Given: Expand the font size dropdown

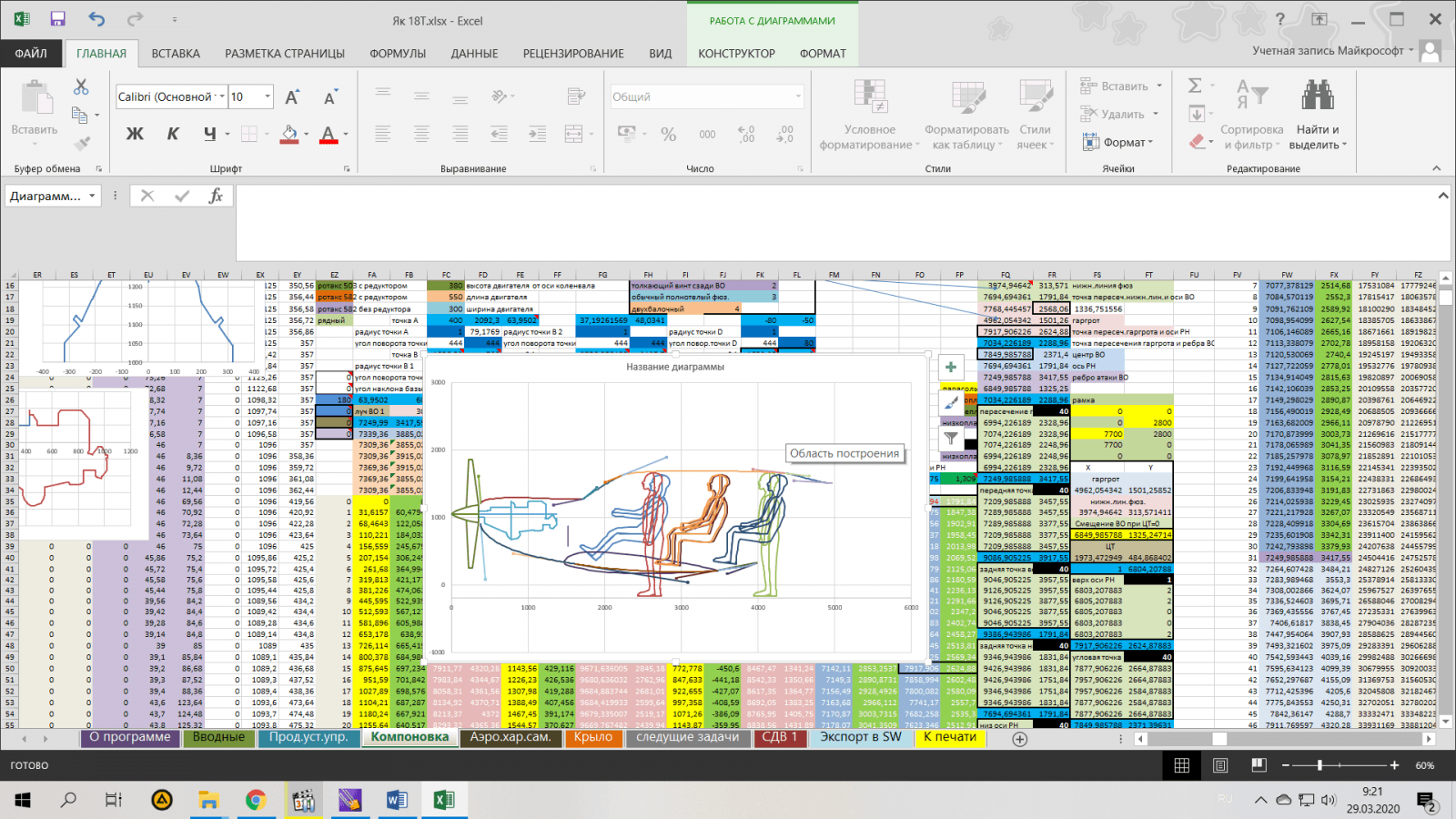Looking at the screenshot, I should tap(268, 96).
